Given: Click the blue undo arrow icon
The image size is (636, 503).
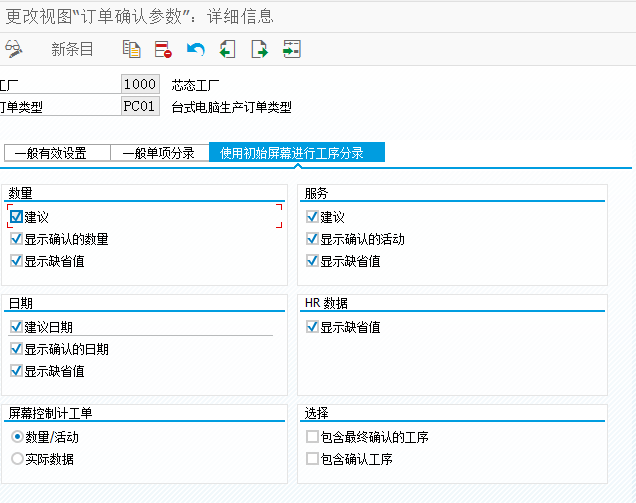Looking at the screenshot, I should [196, 49].
